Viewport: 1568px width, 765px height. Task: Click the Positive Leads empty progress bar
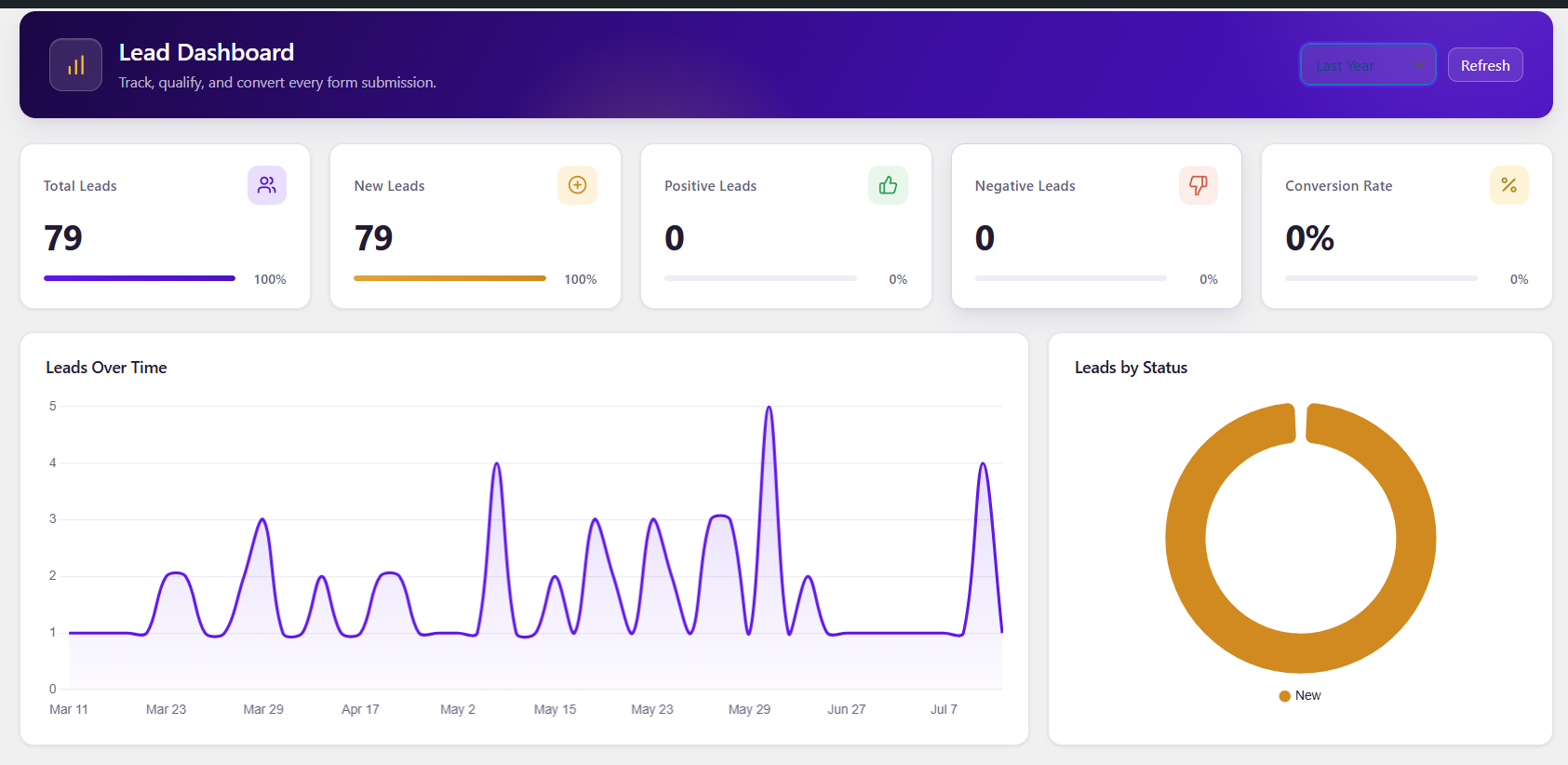pos(760,278)
